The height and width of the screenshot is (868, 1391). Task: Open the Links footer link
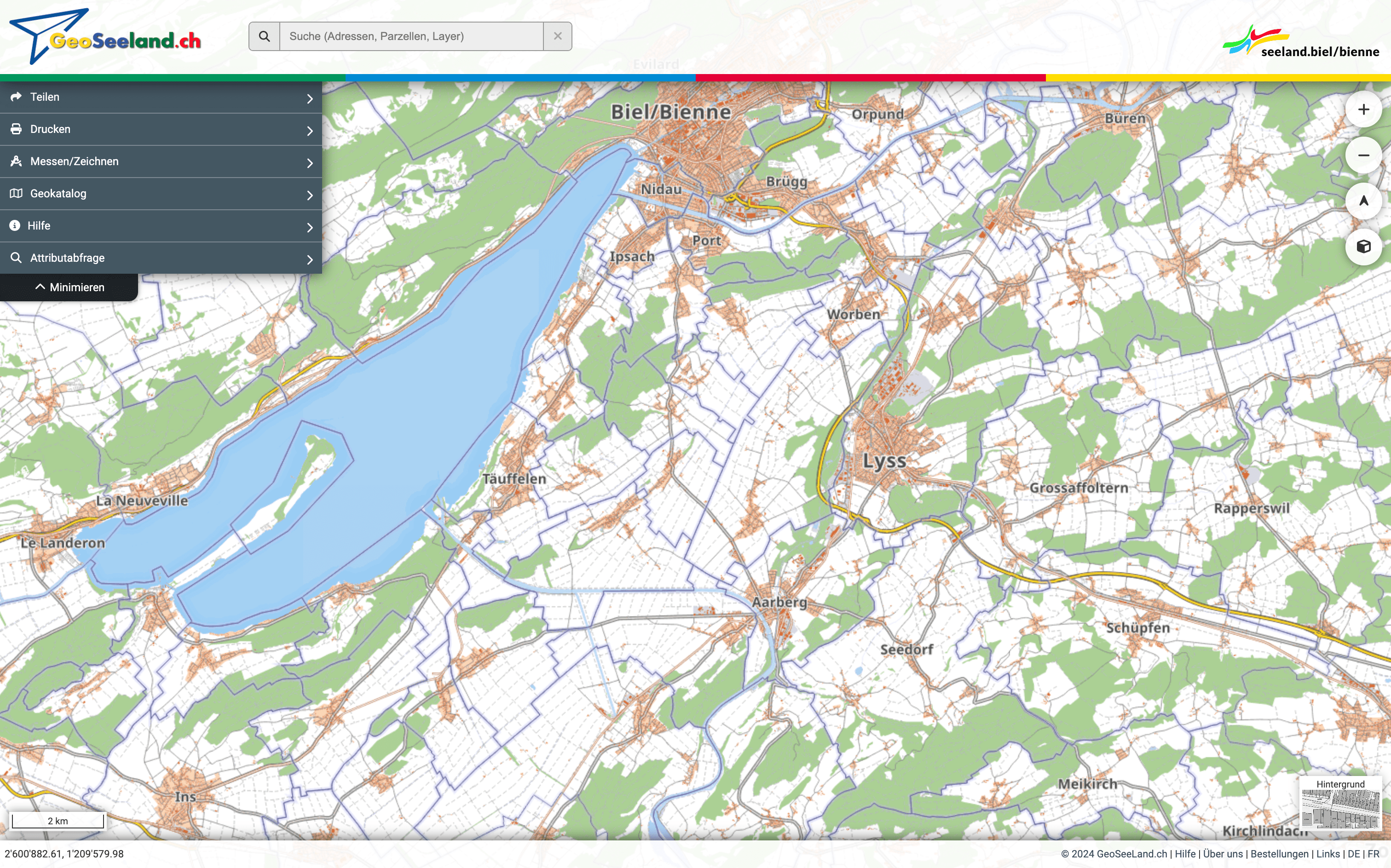[x=1328, y=854]
